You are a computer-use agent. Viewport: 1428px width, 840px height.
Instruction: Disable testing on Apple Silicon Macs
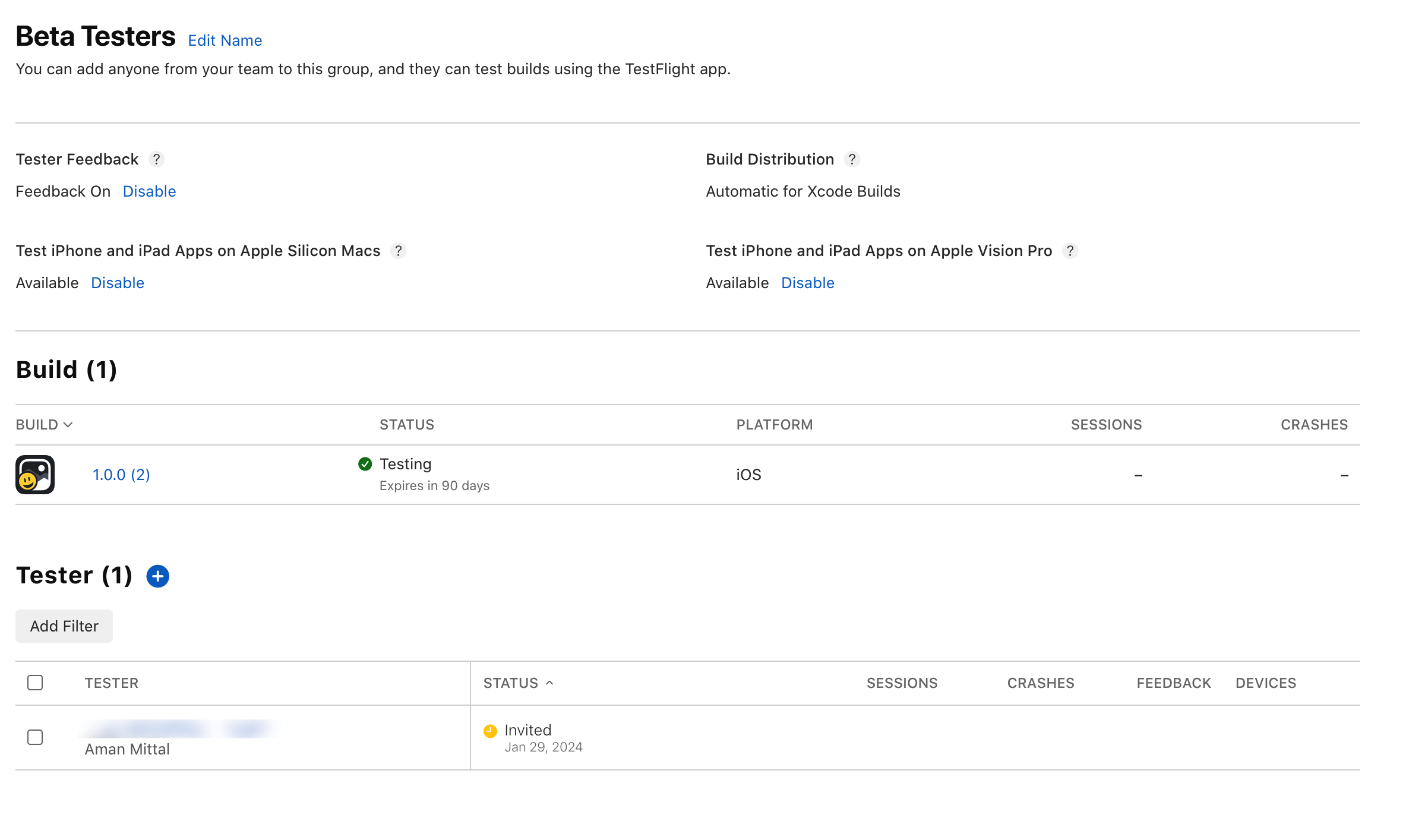(x=118, y=283)
